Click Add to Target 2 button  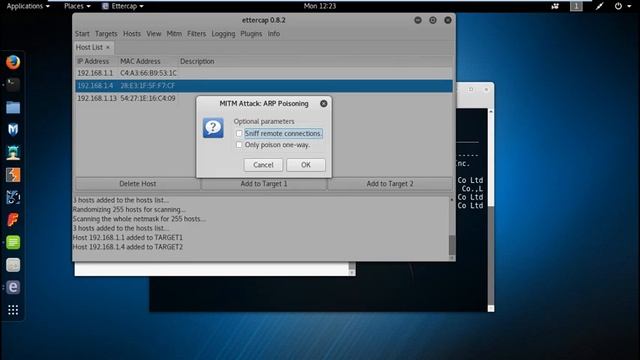(x=390, y=184)
